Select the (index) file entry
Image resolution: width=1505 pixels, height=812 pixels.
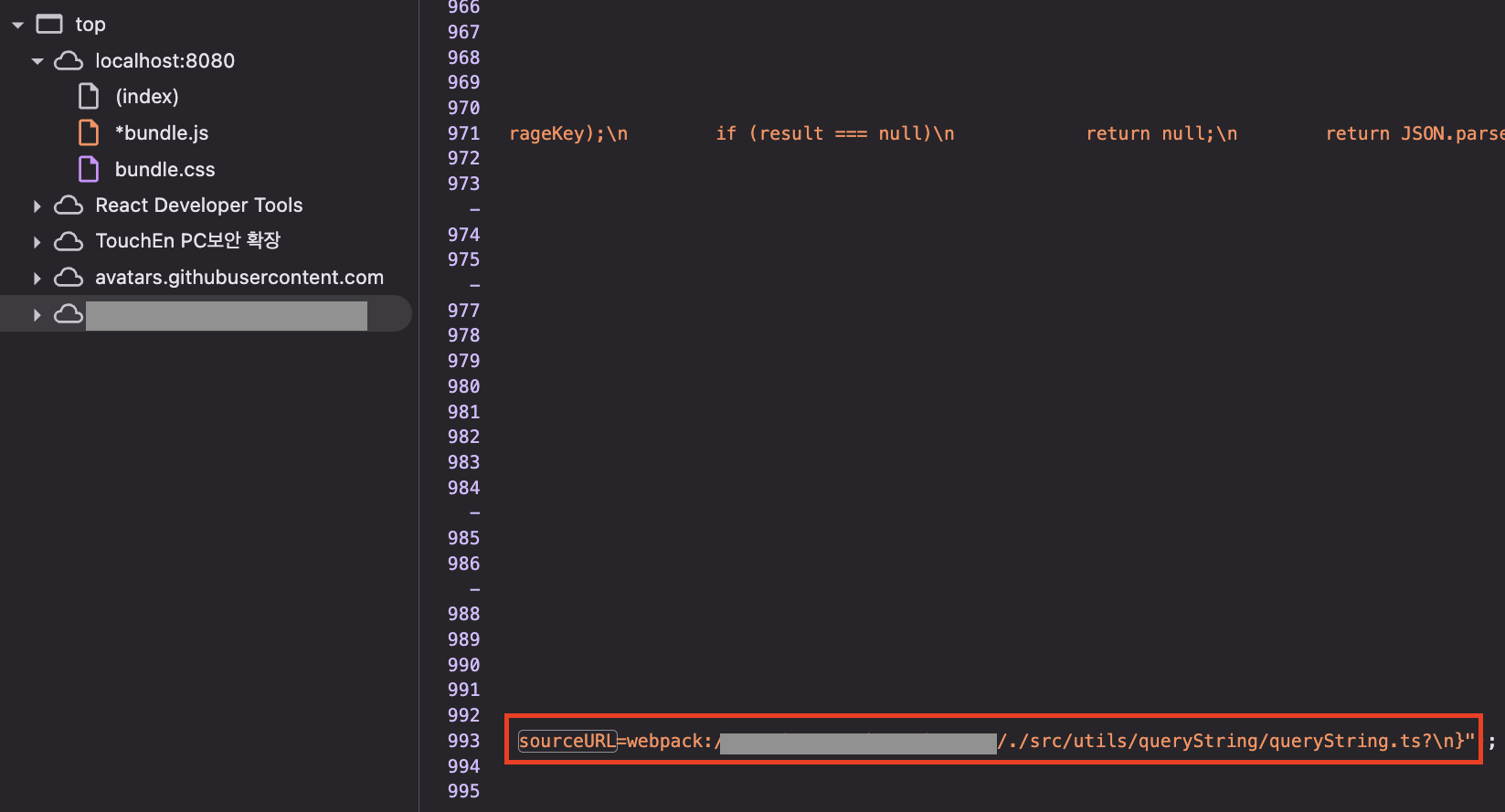pos(146,97)
